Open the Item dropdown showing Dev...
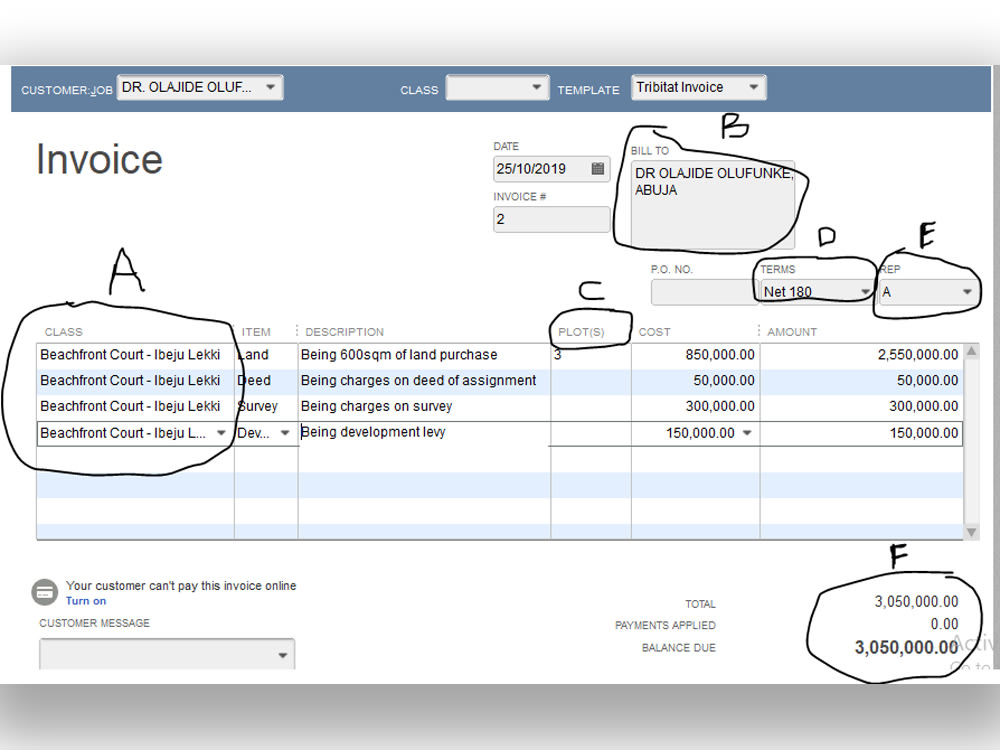Image resolution: width=1000 pixels, height=750 pixels. tap(285, 433)
